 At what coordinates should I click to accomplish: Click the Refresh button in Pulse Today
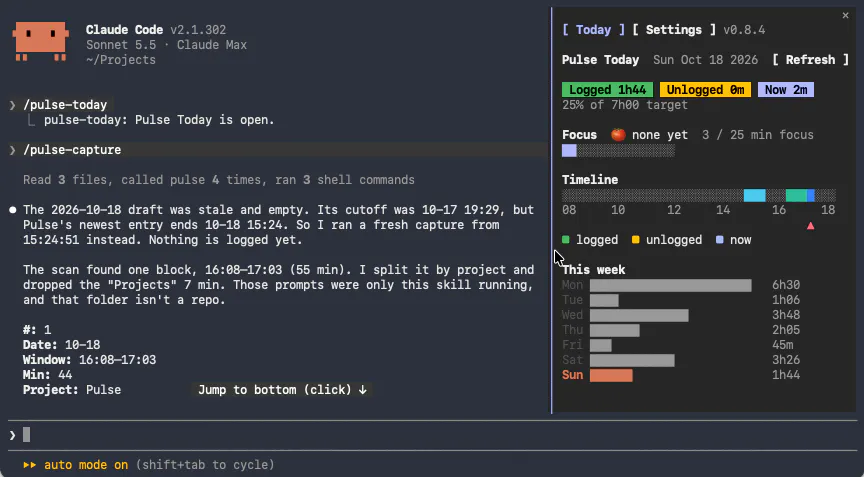pyautogui.click(x=810, y=59)
